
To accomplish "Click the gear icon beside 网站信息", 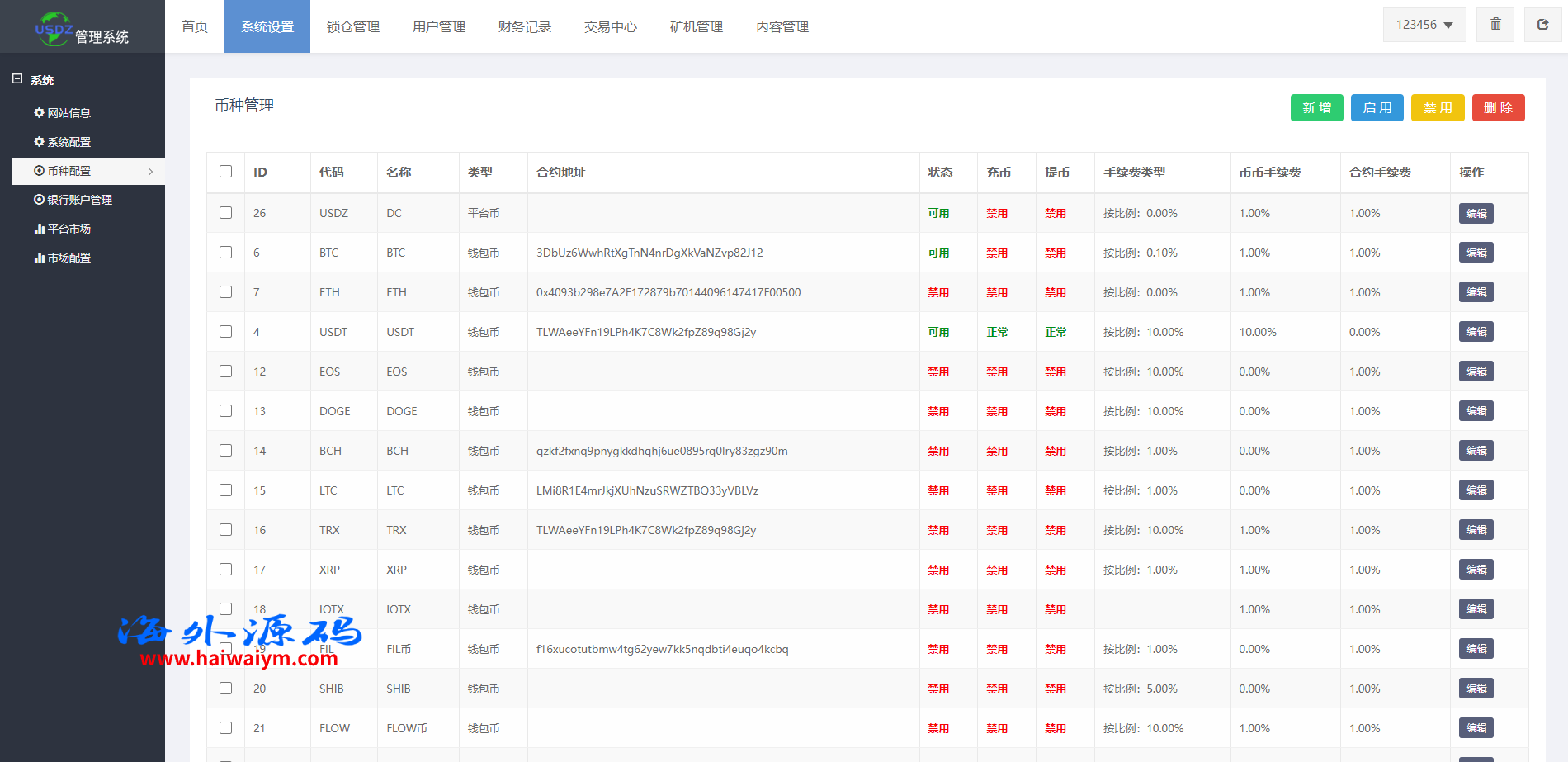I will (39, 113).
